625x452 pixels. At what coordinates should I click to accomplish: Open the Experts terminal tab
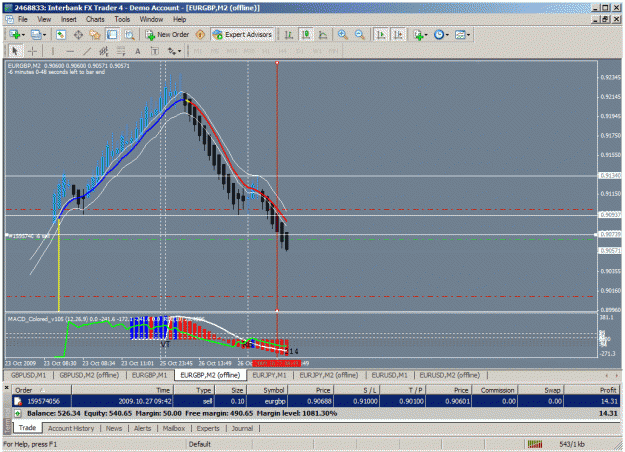coord(208,428)
